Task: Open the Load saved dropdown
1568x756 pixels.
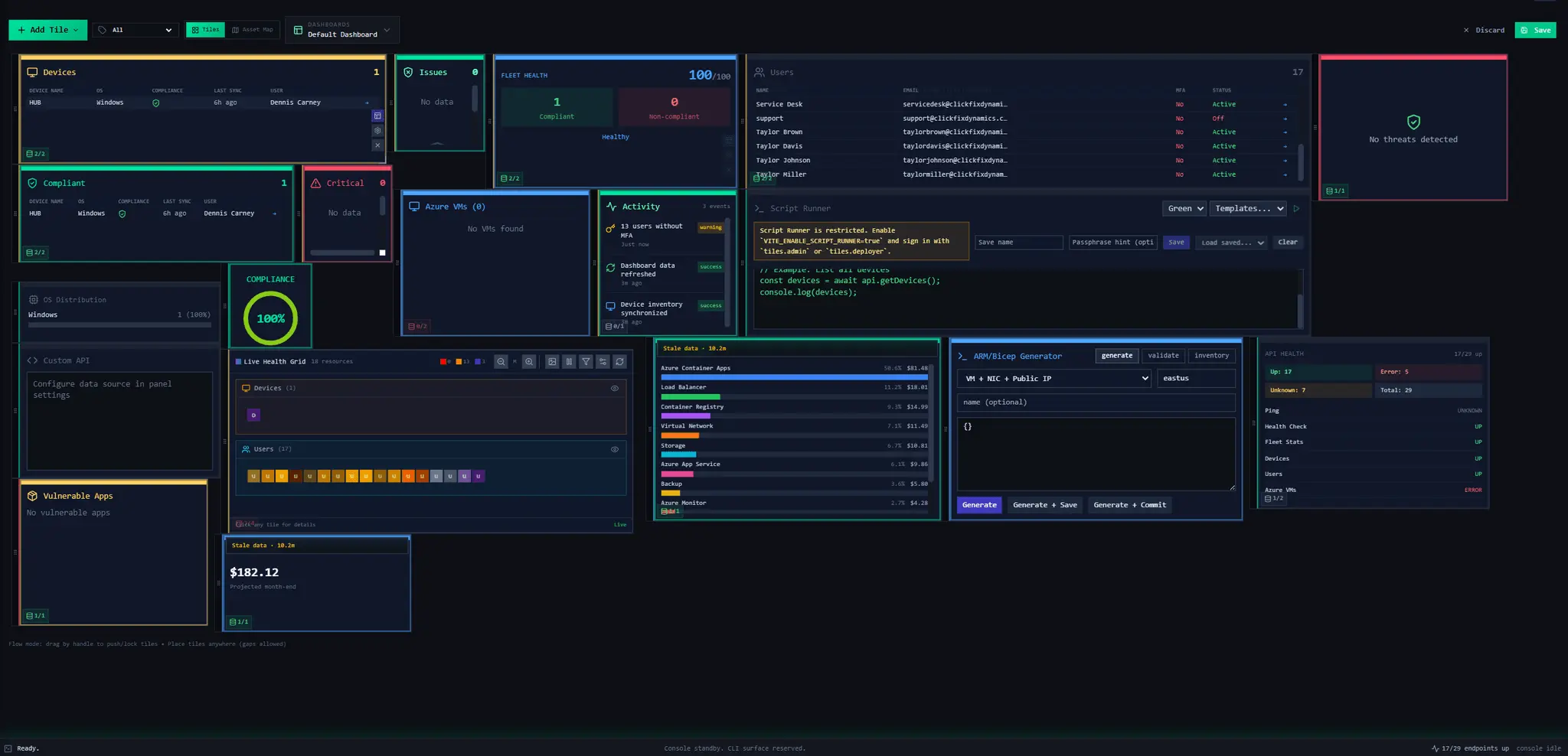Action: pyautogui.click(x=1232, y=243)
